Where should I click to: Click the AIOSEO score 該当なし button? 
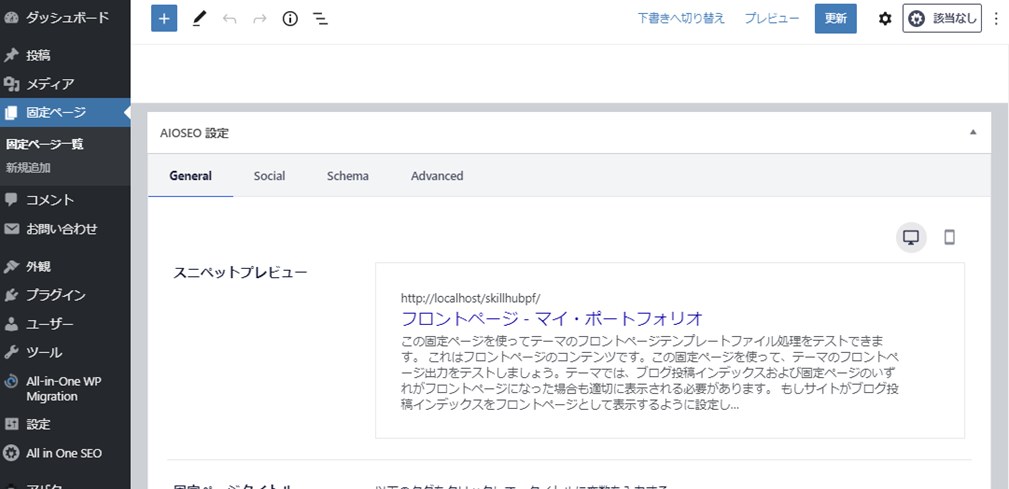(x=942, y=19)
